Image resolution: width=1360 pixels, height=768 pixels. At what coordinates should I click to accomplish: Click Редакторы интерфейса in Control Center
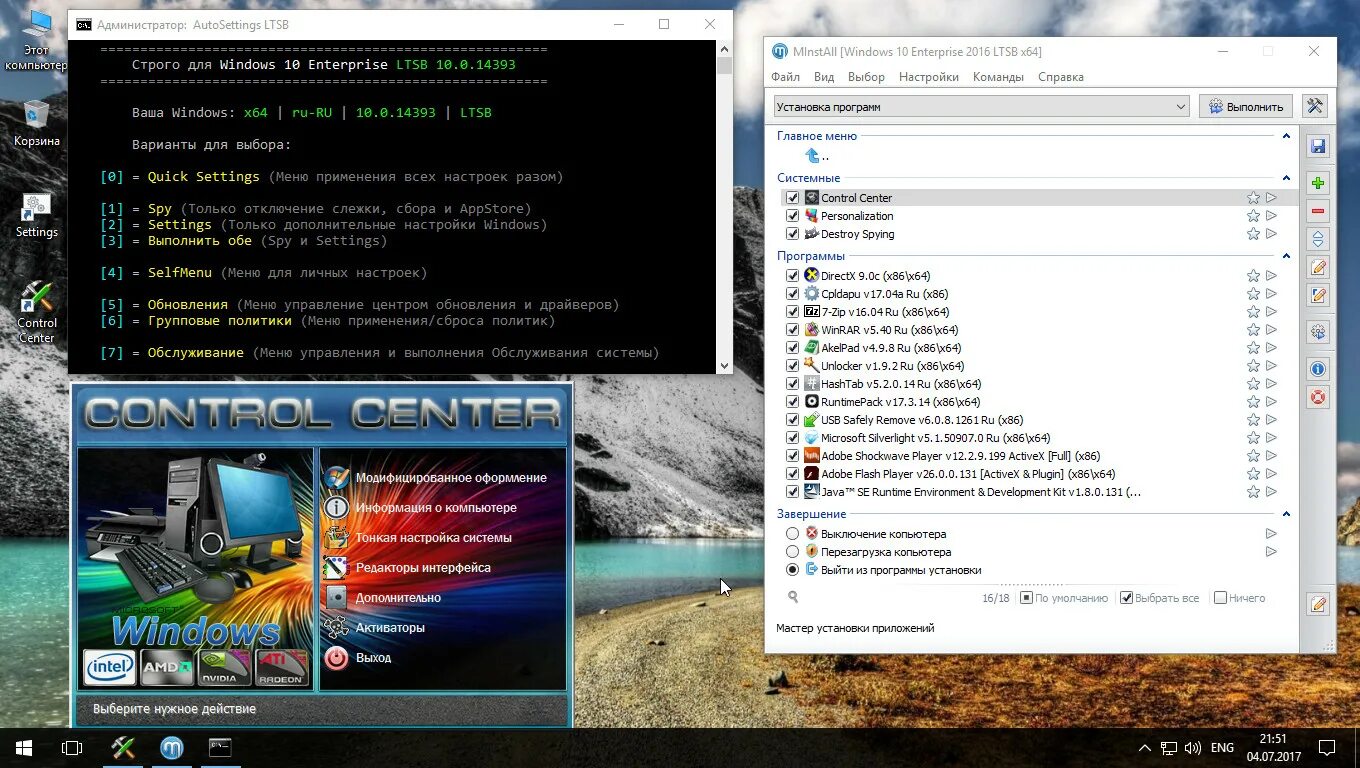click(423, 568)
